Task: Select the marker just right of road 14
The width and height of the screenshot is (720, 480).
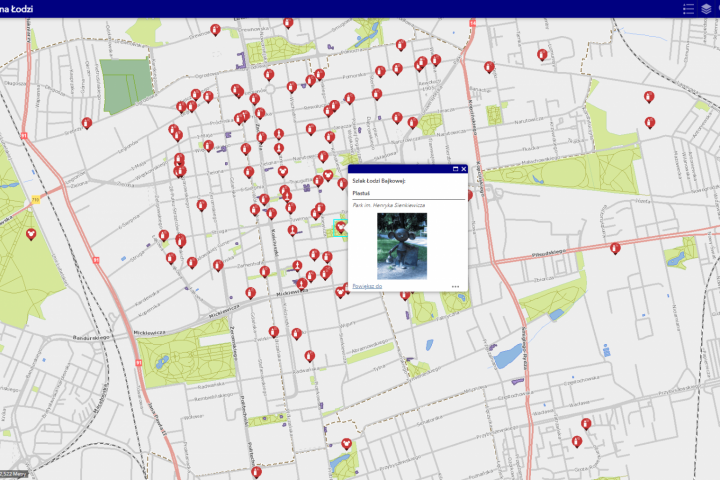Action: [489, 68]
